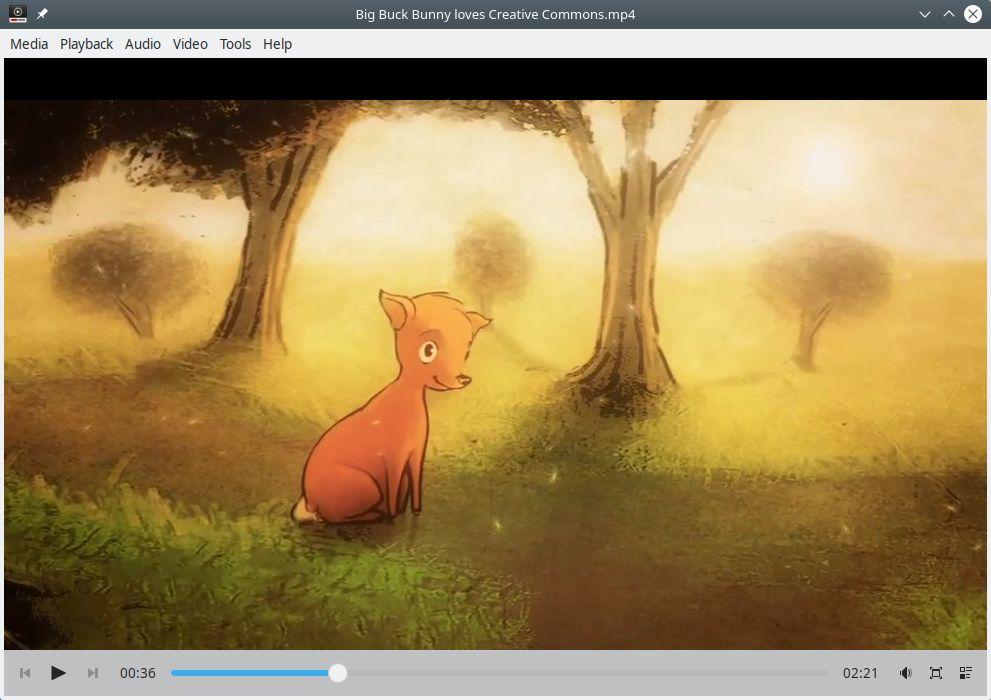The width and height of the screenshot is (991, 700).
Task: Skip to previous track
Action: tap(25, 673)
